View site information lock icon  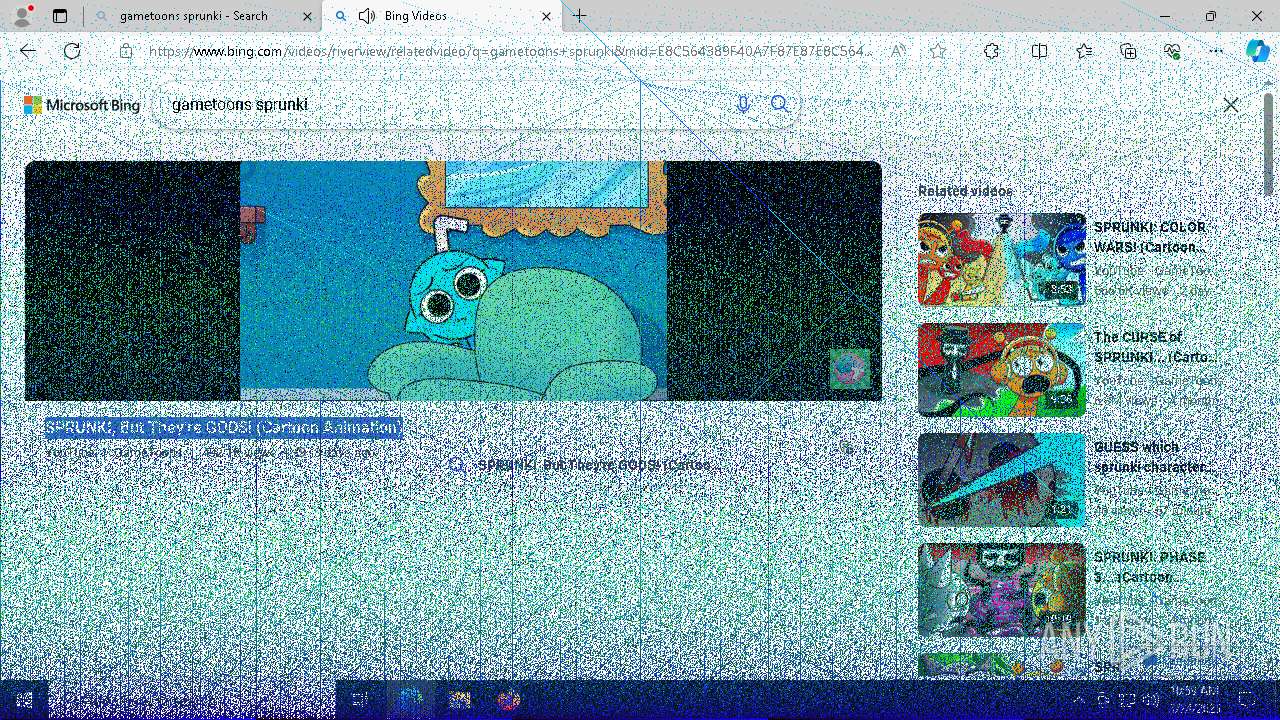(126, 51)
